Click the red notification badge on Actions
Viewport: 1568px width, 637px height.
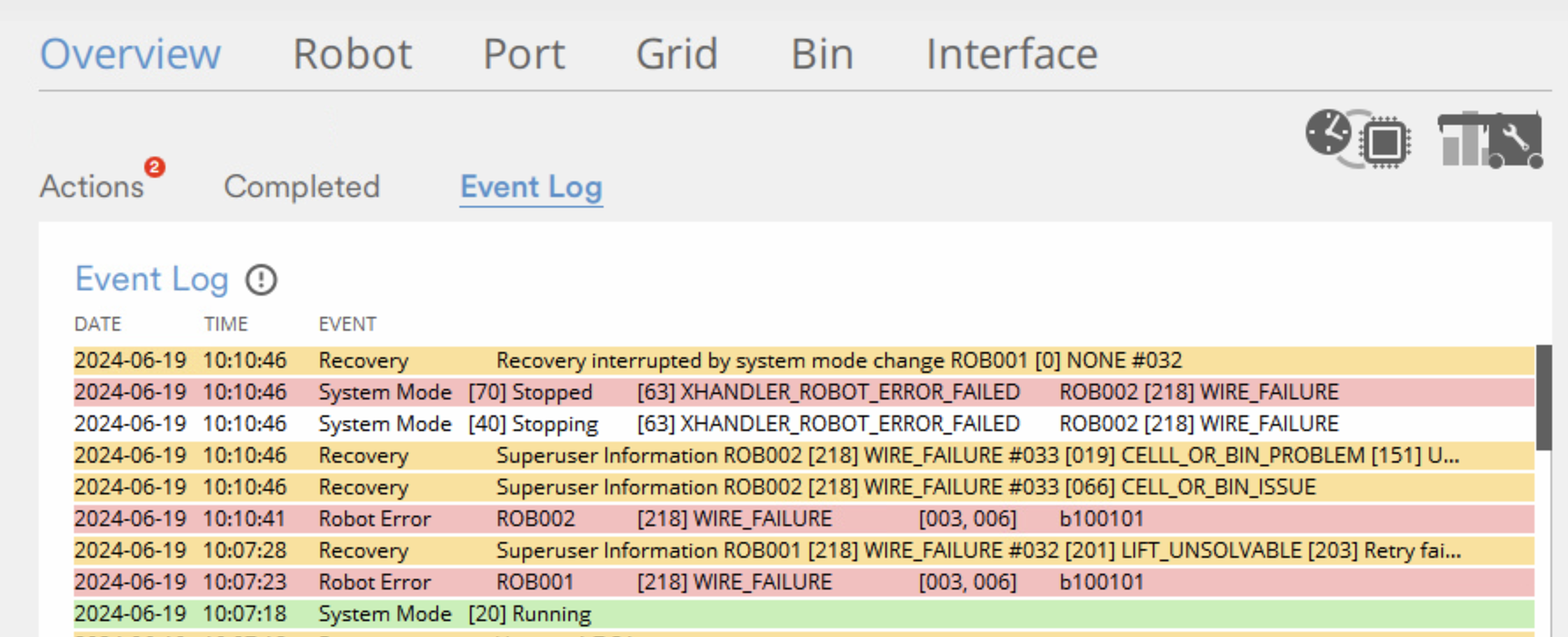click(155, 167)
